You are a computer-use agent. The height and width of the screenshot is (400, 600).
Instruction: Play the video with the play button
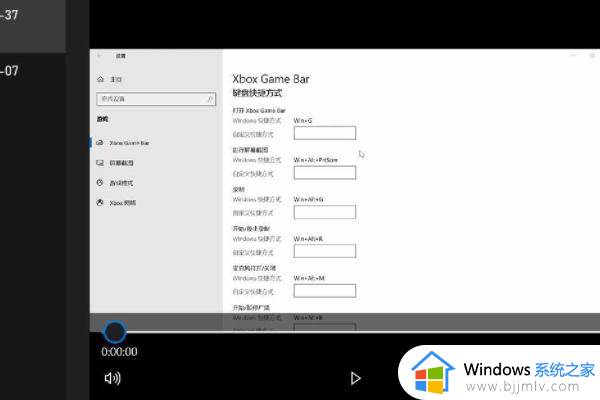355,378
